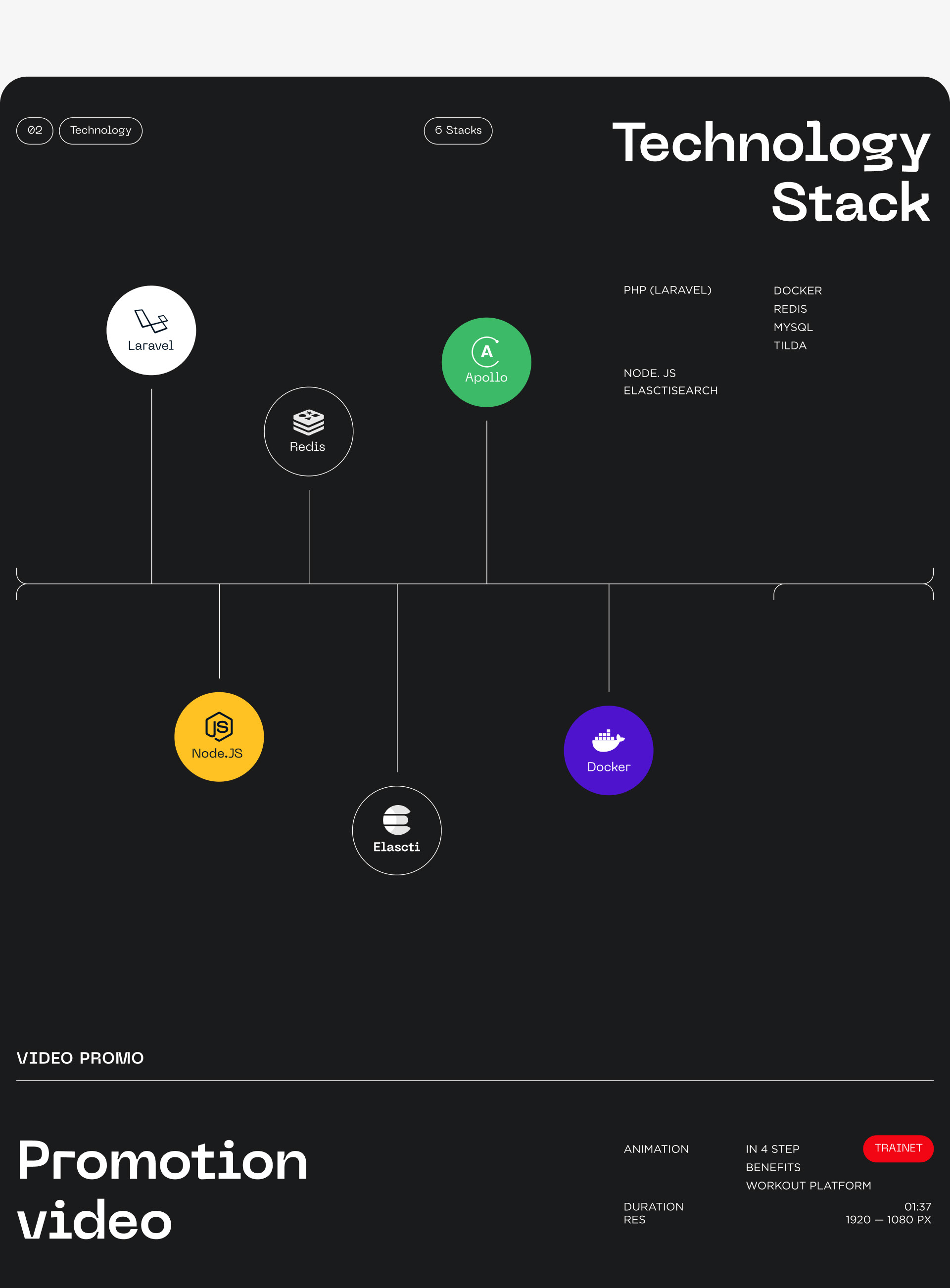Select the Redis stack icon
The width and height of the screenshot is (950, 1288).
309,431
